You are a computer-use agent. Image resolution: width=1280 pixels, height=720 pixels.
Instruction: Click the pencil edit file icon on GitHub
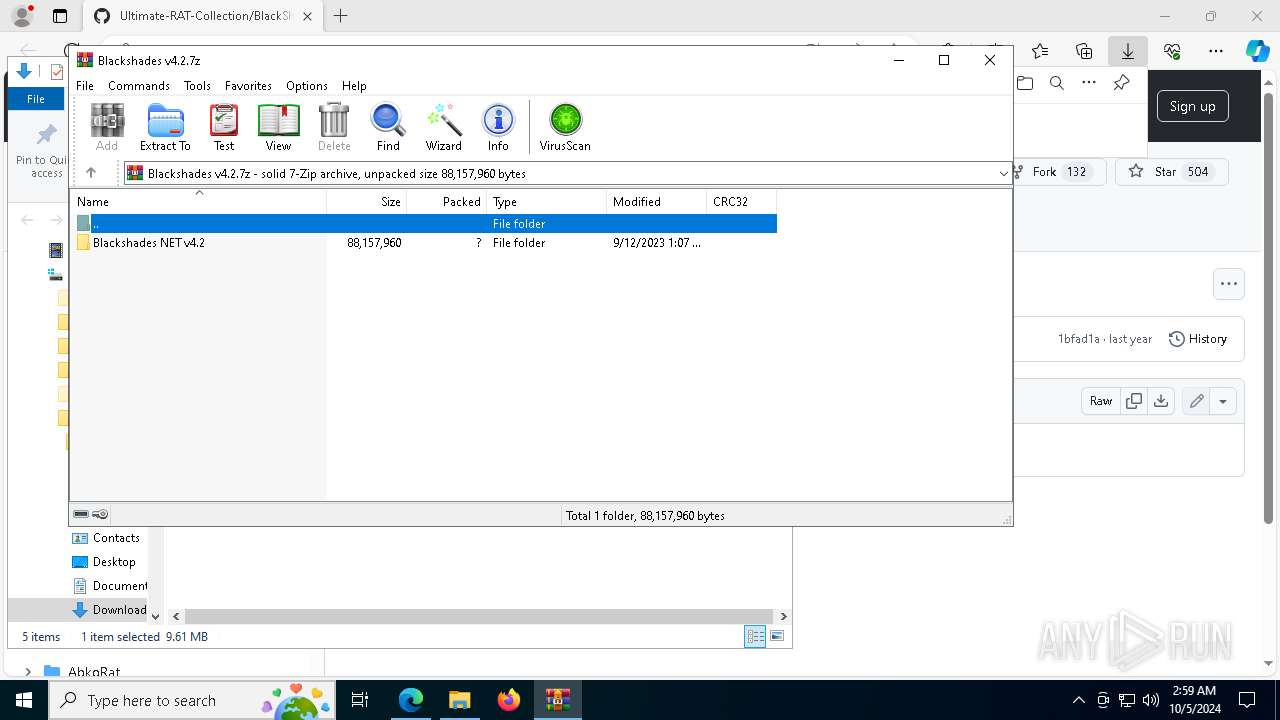pyautogui.click(x=1196, y=401)
